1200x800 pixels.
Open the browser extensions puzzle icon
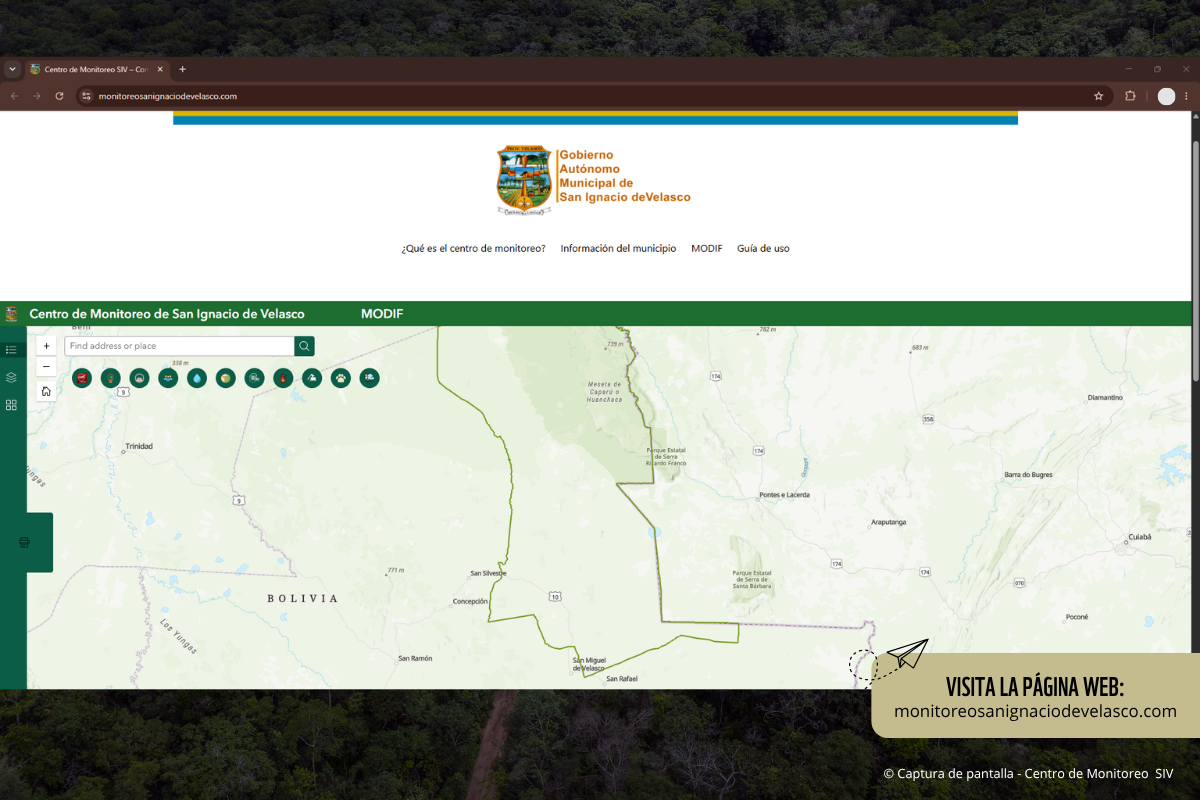[x=1131, y=96]
